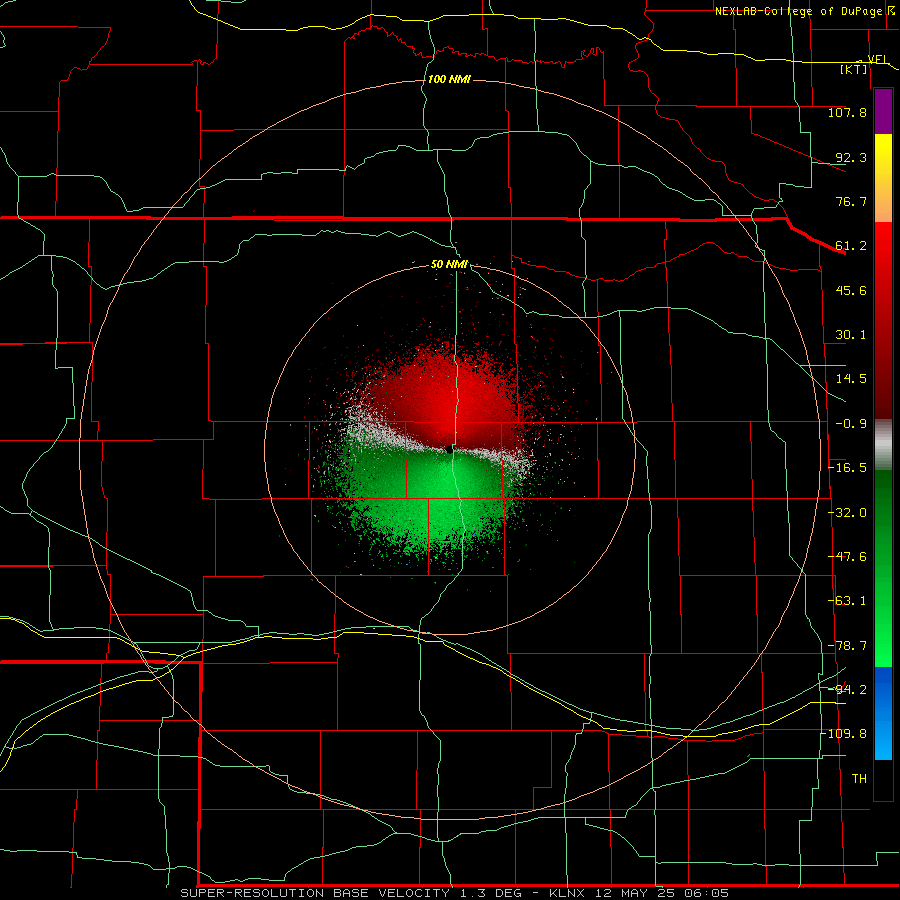Select the -78.7 scale value
900x900 pixels.
848,646
